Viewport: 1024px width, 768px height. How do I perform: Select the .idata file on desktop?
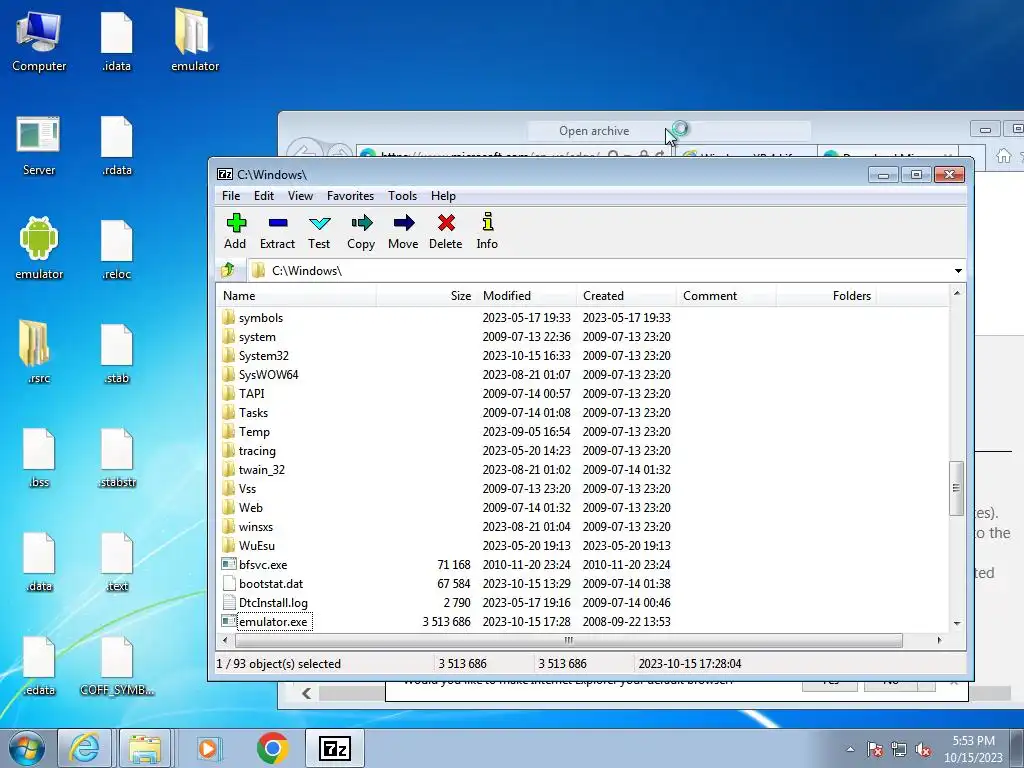(116, 41)
